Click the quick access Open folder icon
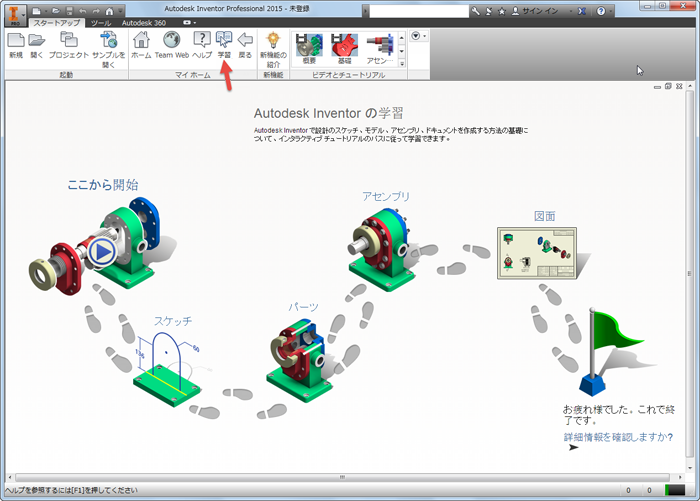 click(x=56, y=11)
